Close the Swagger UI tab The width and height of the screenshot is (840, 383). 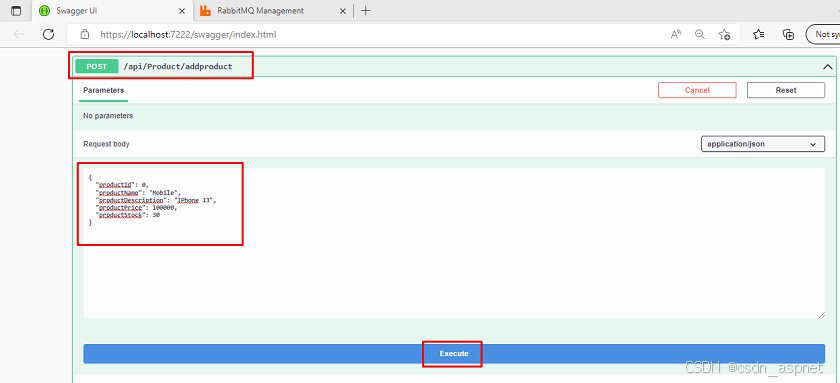pos(183,11)
